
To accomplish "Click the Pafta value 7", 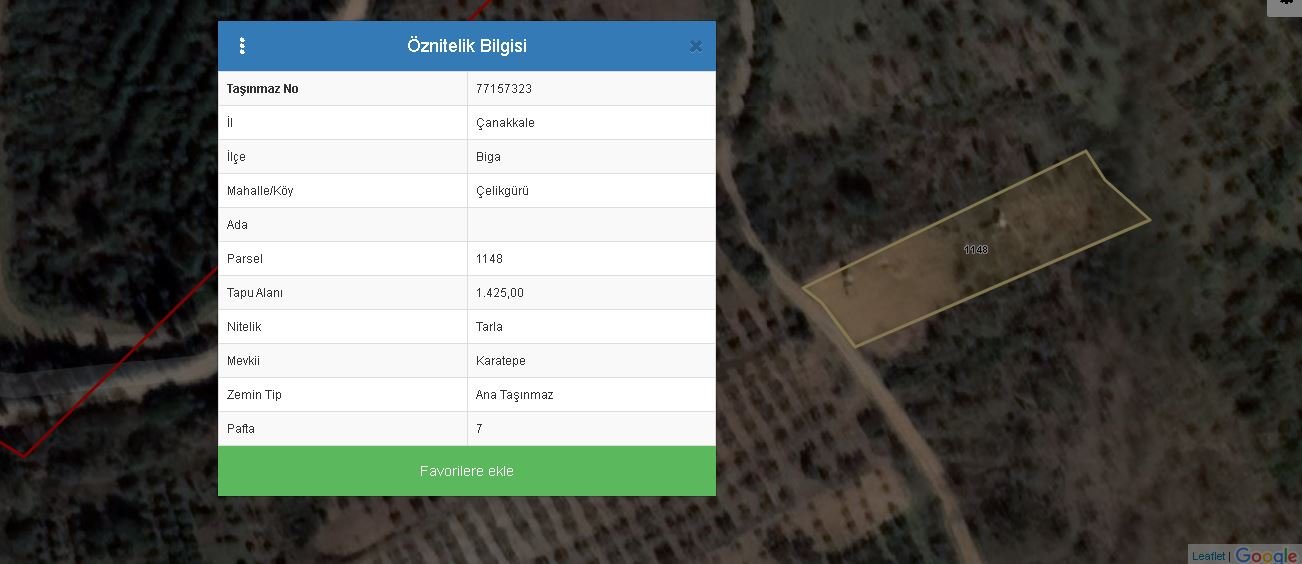I will point(480,429).
